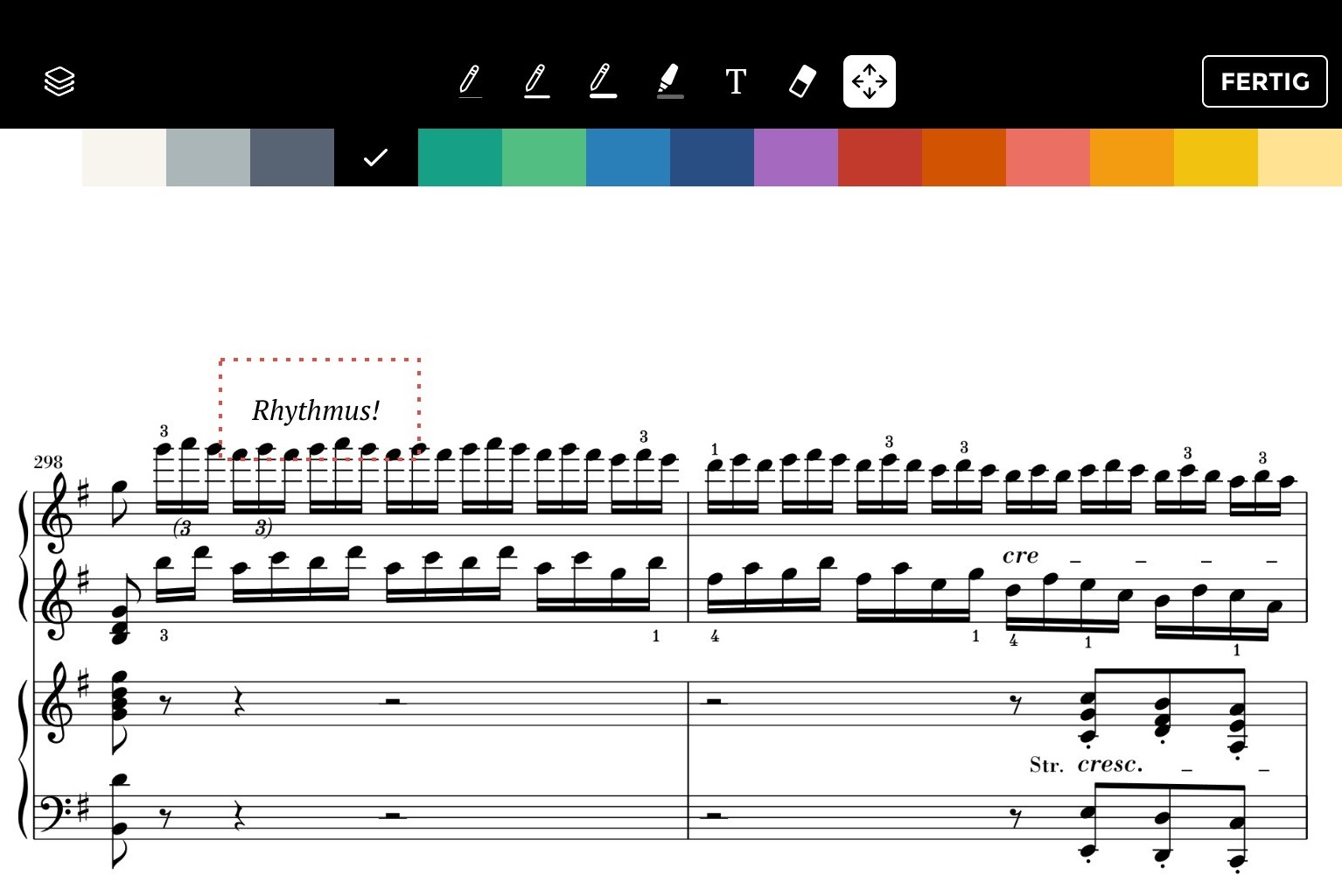This screenshot has width=1342, height=896.
Task: Choose the light gray color swatch
Action: (x=208, y=157)
